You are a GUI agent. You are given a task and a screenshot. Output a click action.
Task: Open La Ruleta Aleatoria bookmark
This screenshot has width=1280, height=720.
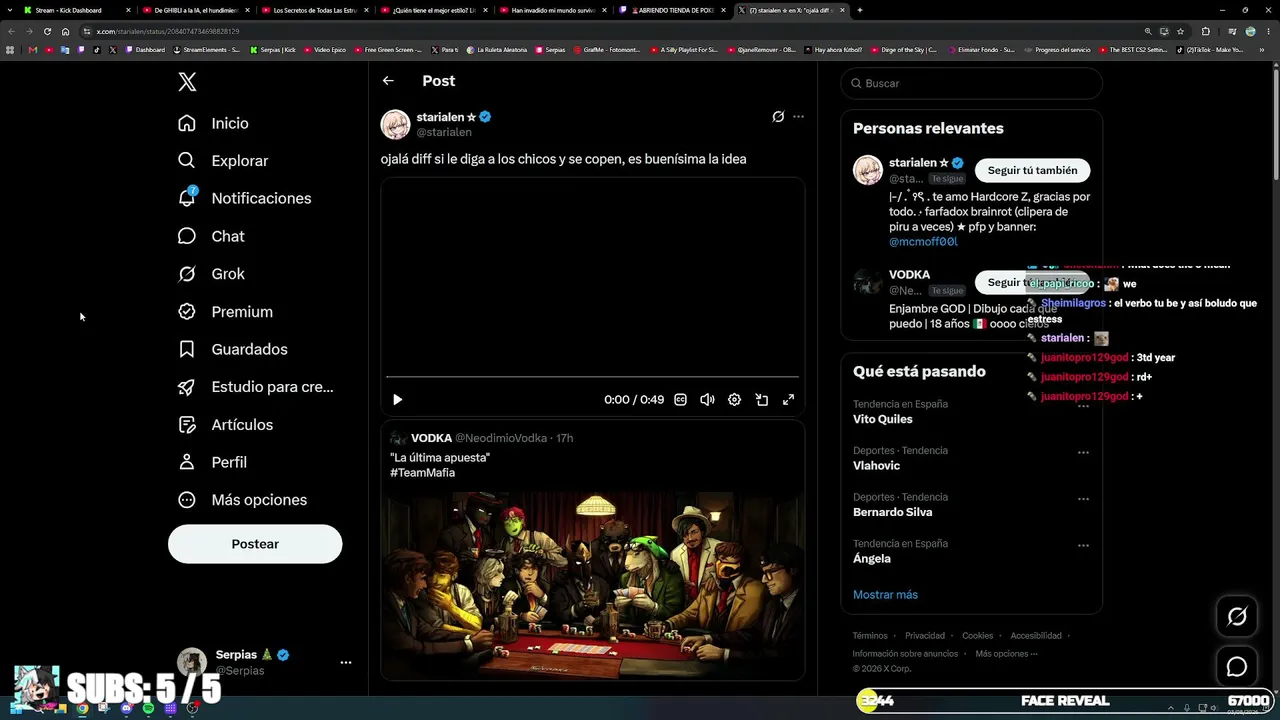click(498, 49)
